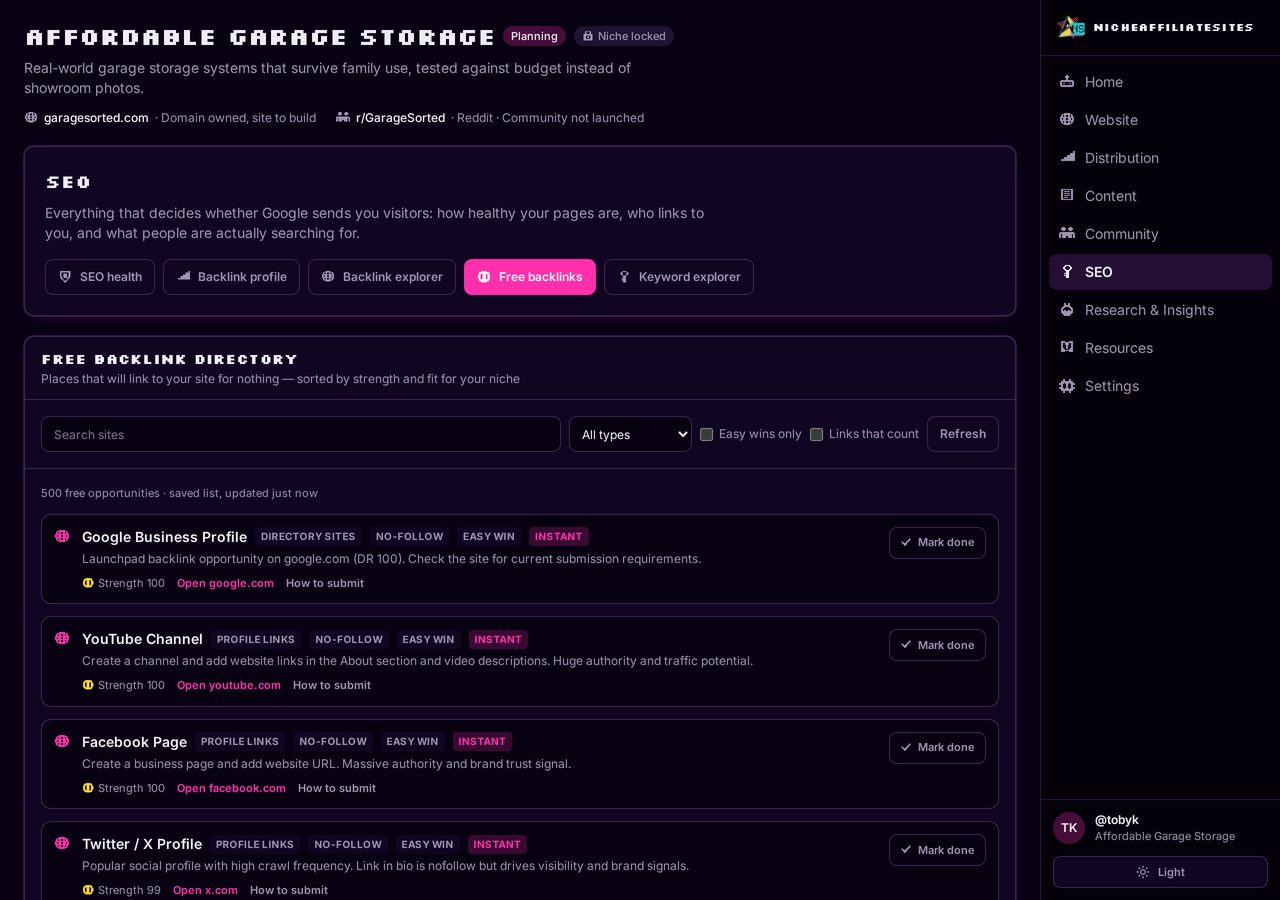Click the strength coin icon for Facebook Page
This screenshot has height=900, width=1280.
[x=88, y=788]
